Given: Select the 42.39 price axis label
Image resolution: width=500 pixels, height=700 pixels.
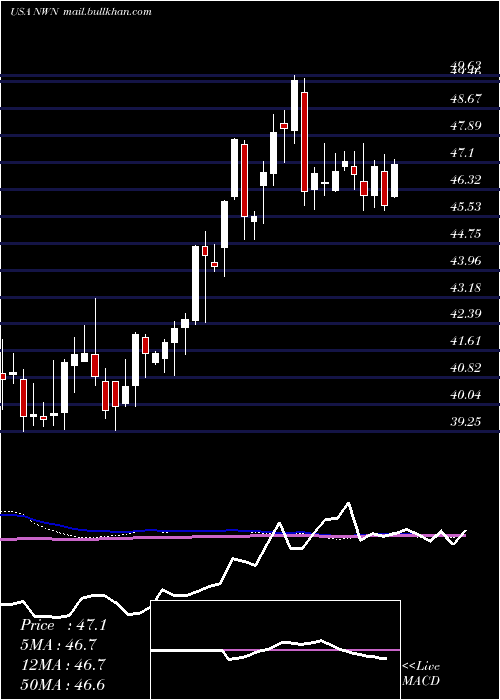Looking at the screenshot, I should [466, 314].
